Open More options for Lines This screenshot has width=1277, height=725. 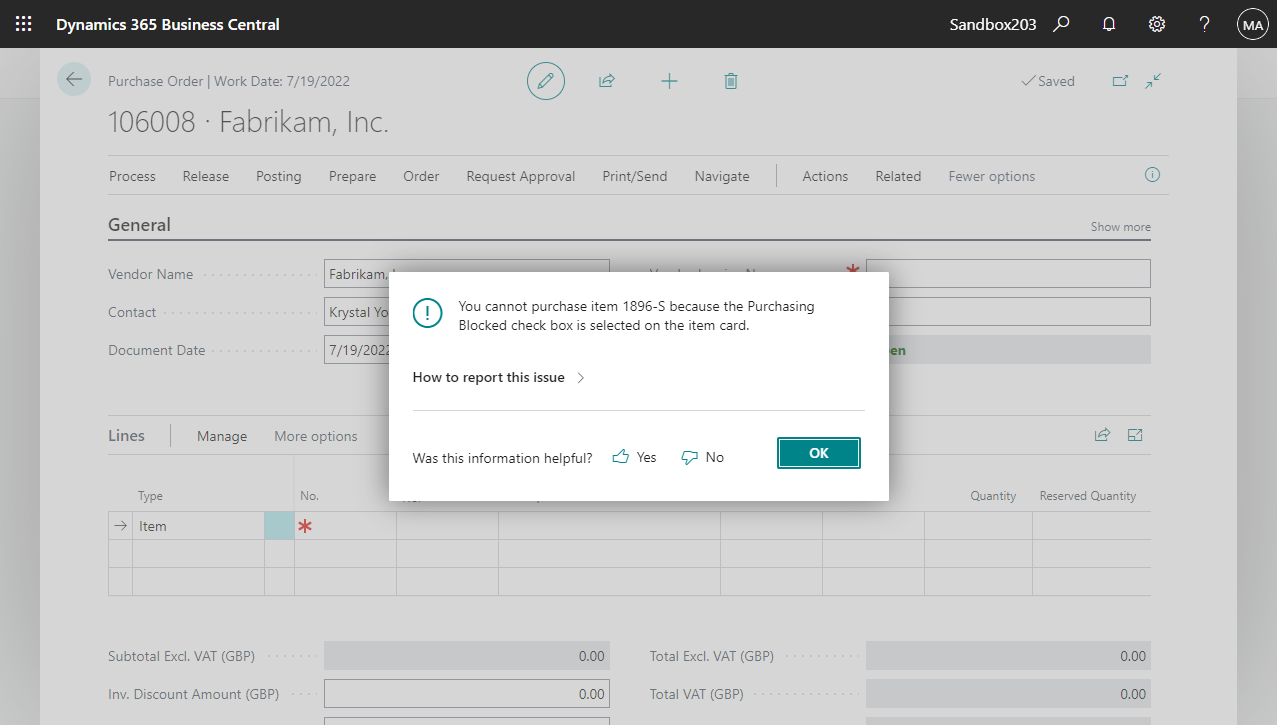(315, 436)
